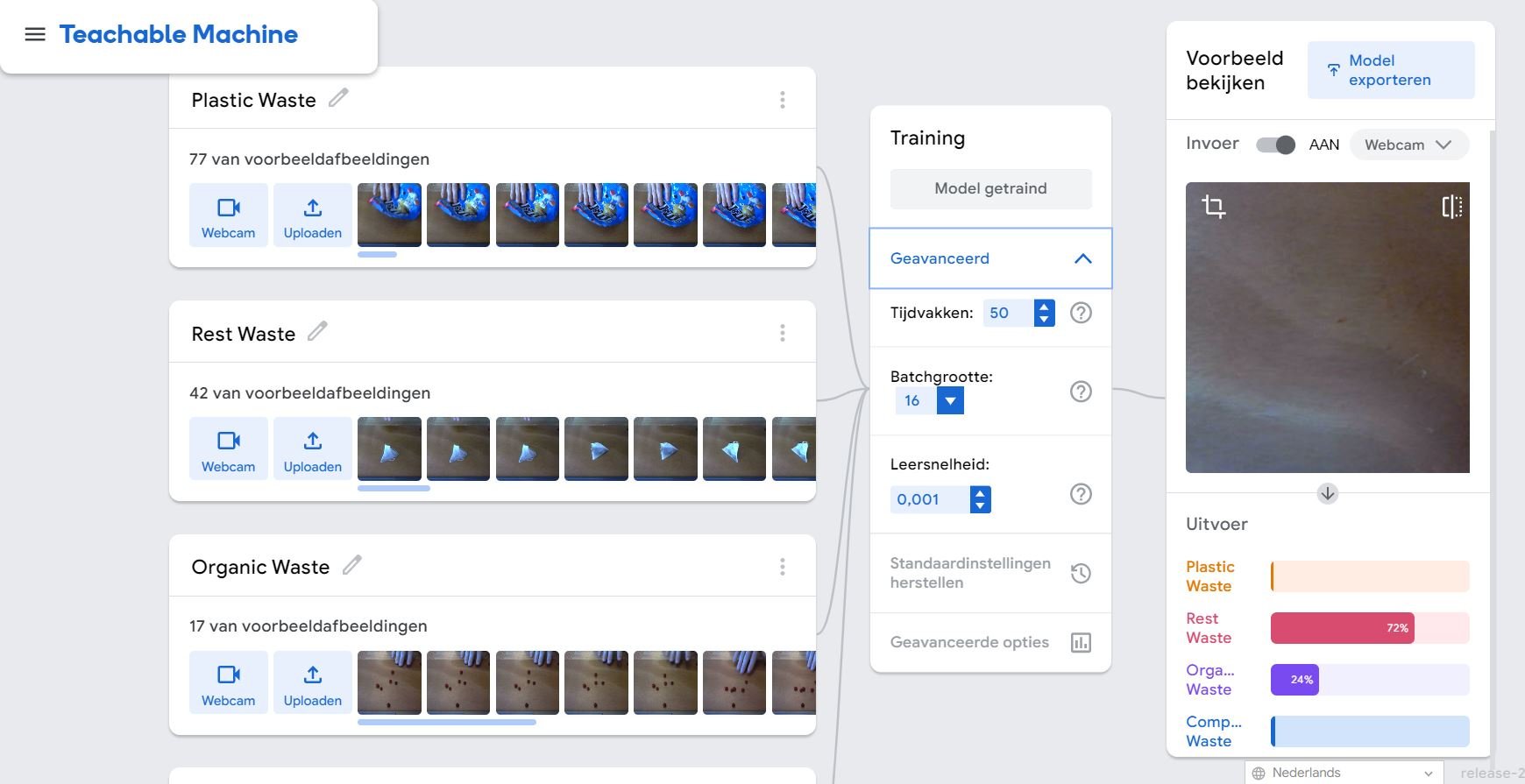Select first Rest Waste sample thumbnail
Viewport: 1525px width, 784px height.
(389, 449)
